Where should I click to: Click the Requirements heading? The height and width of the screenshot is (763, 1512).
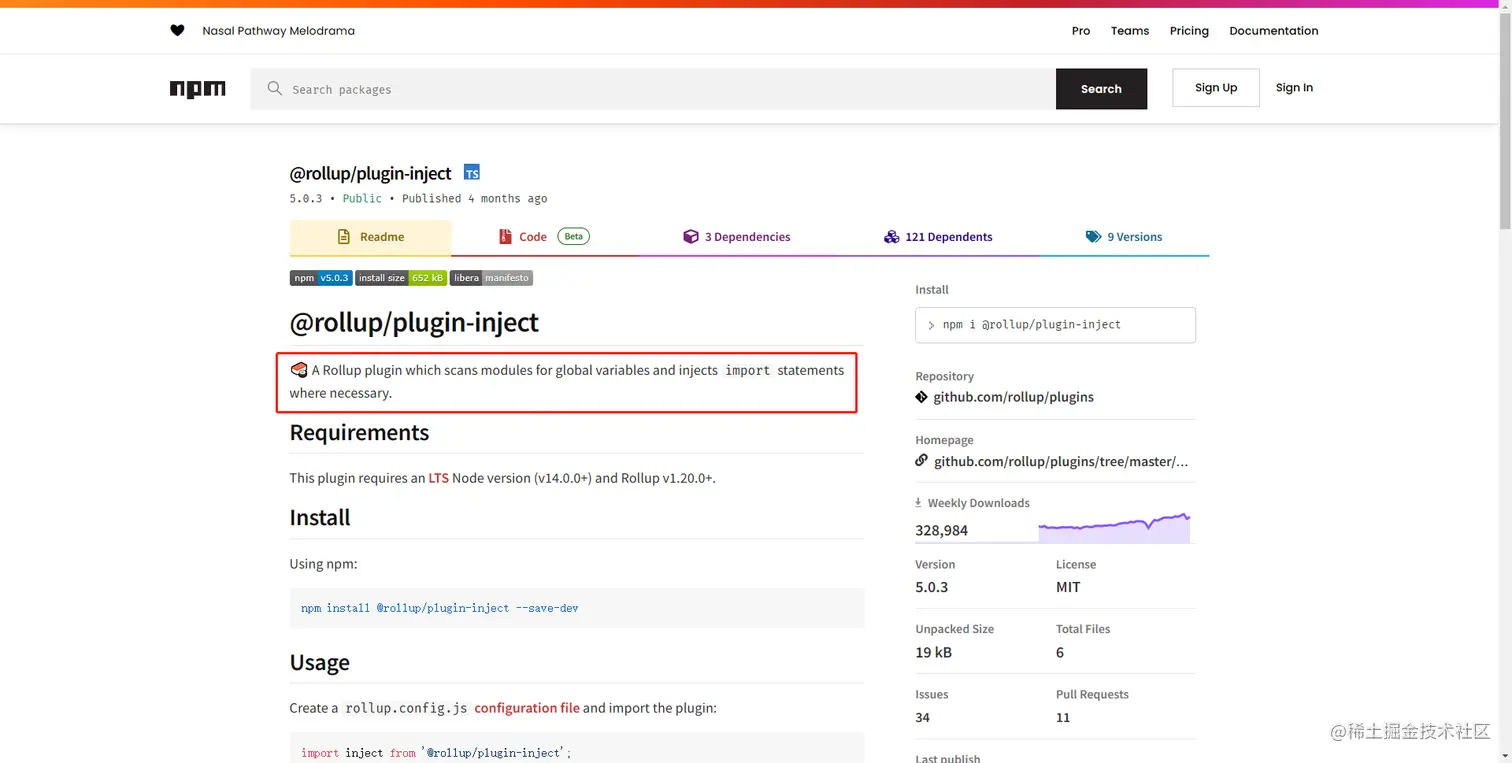tap(359, 433)
